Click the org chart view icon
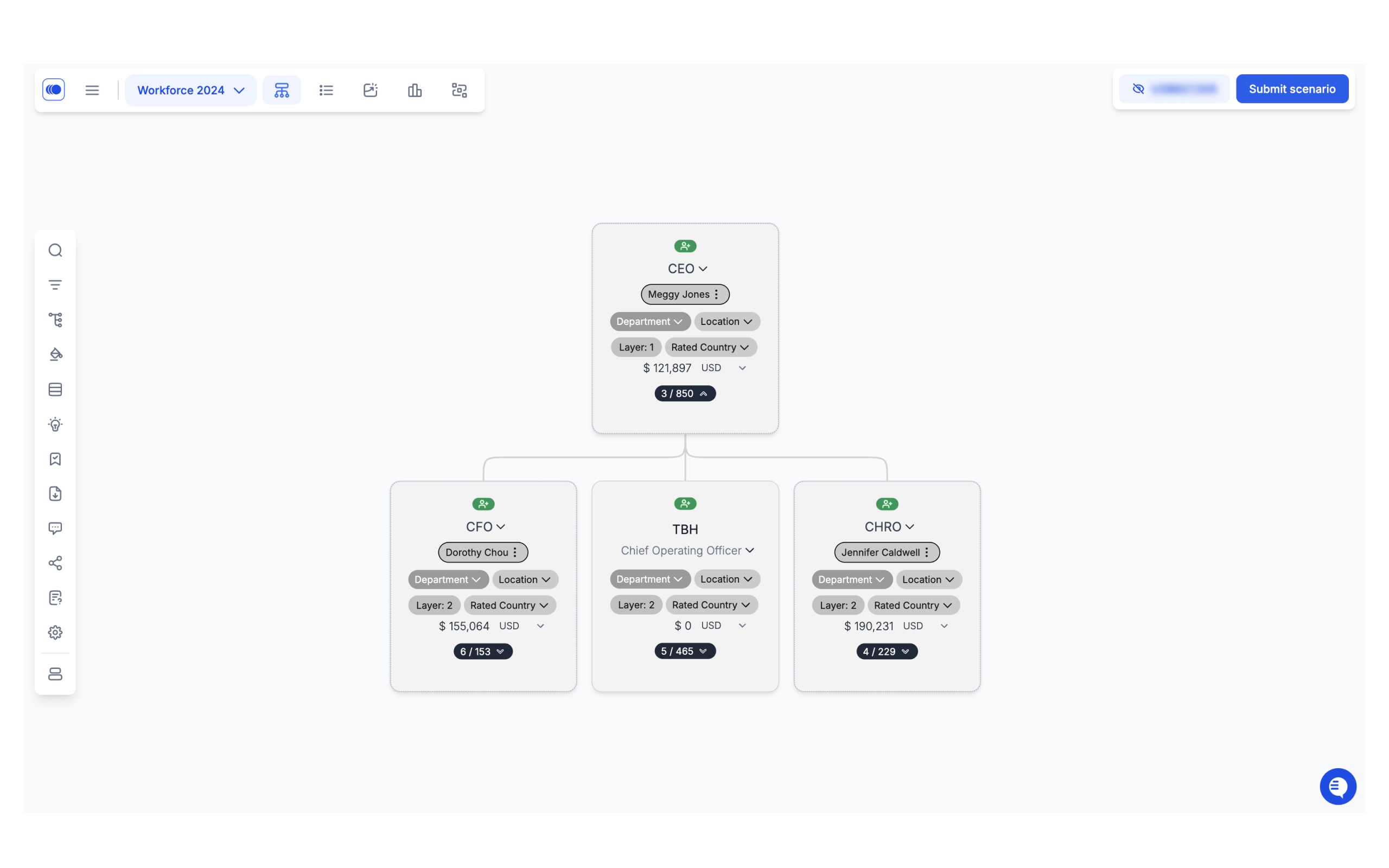Viewport: 1389px width, 868px height. pos(282,89)
